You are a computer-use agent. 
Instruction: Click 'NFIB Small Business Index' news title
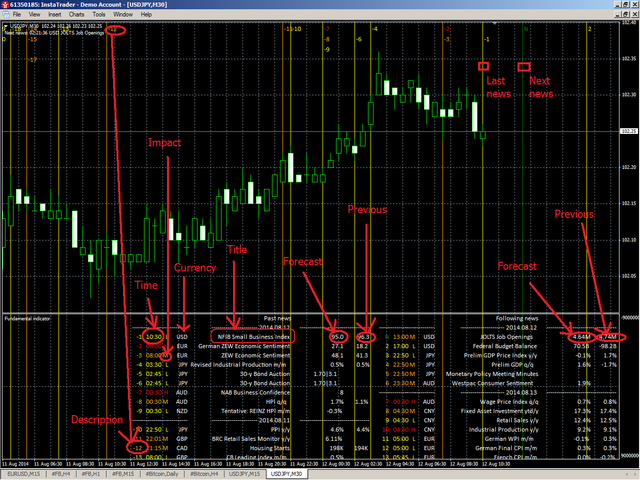click(x=253, y=337)
